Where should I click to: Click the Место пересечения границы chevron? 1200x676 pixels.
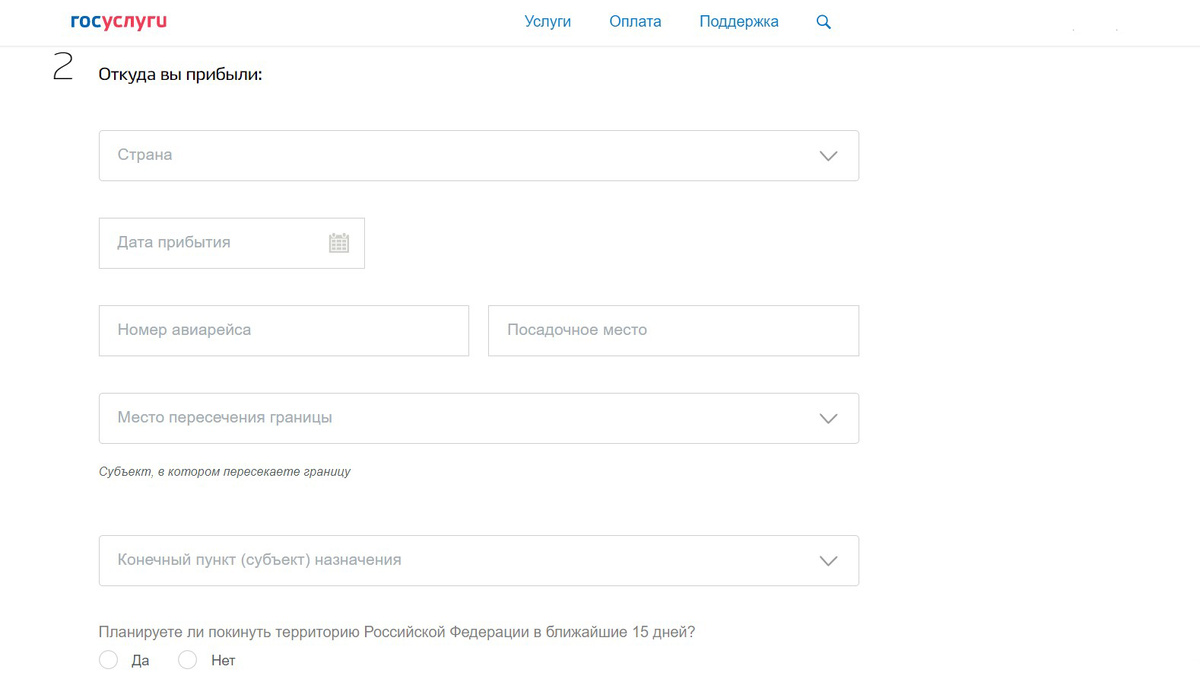828,418
